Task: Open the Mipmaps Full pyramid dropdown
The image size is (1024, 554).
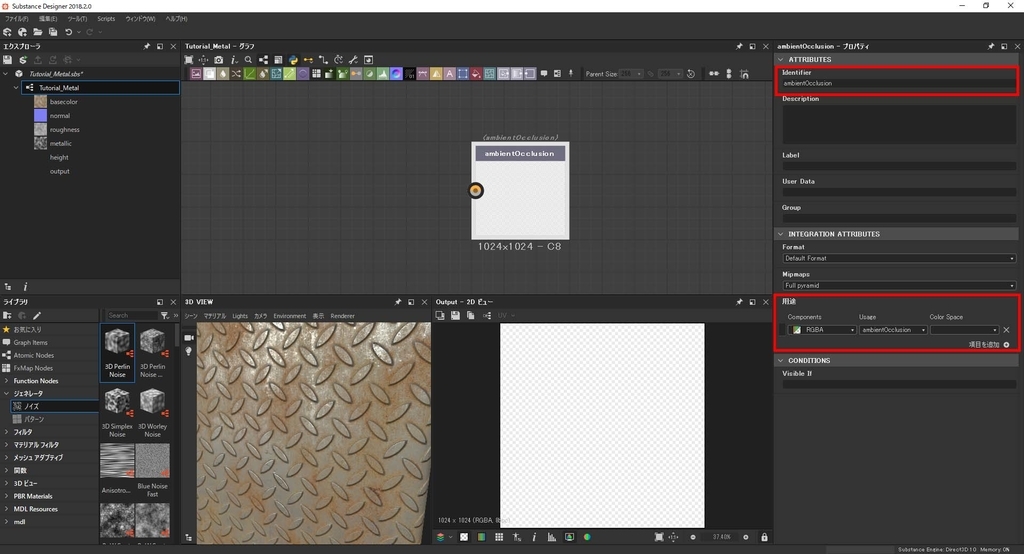Action: coord(898,285)
